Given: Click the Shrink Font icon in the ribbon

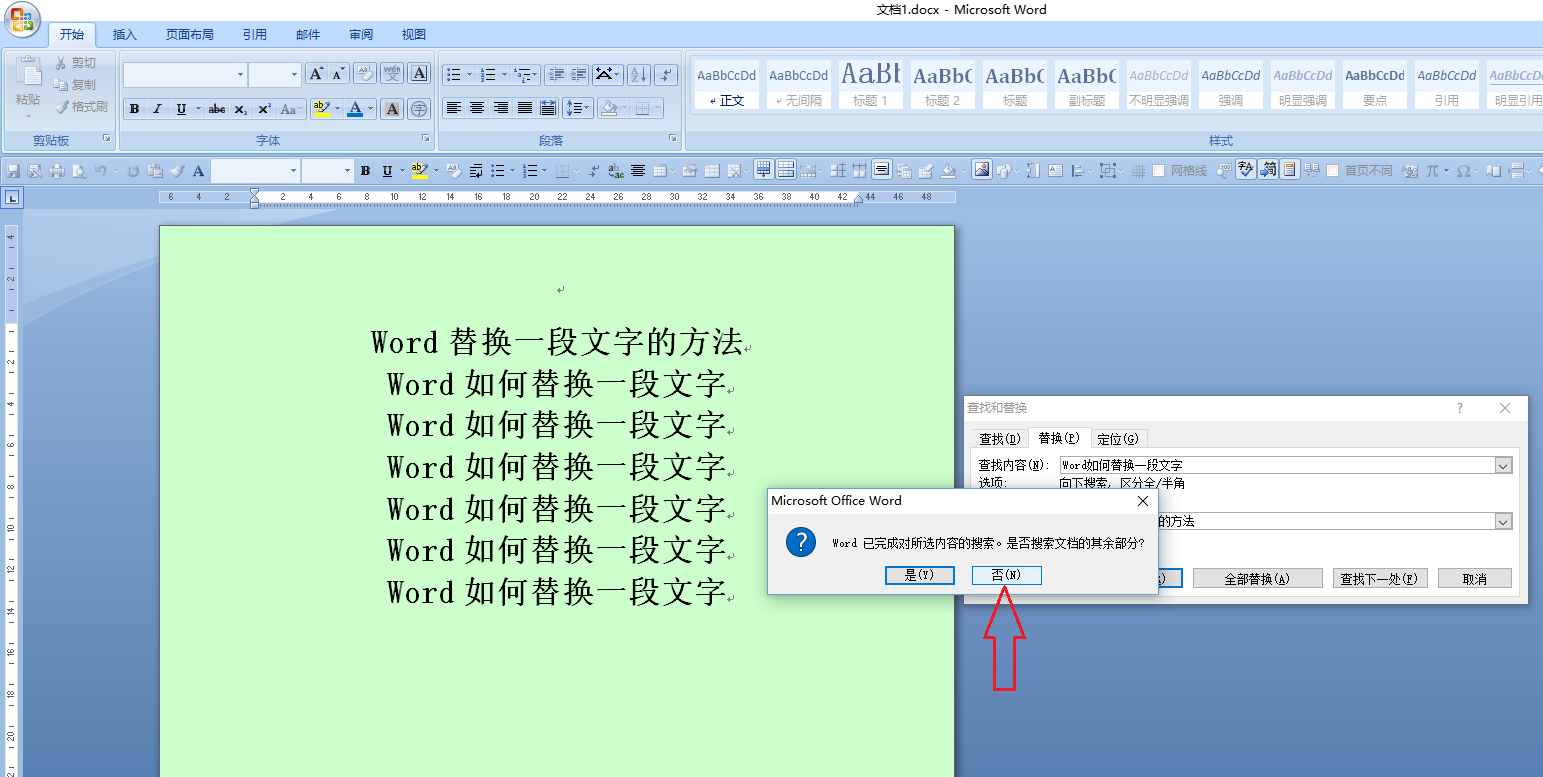Looking at the screenshot, I should pyautogui.click(x=338, y=74).
